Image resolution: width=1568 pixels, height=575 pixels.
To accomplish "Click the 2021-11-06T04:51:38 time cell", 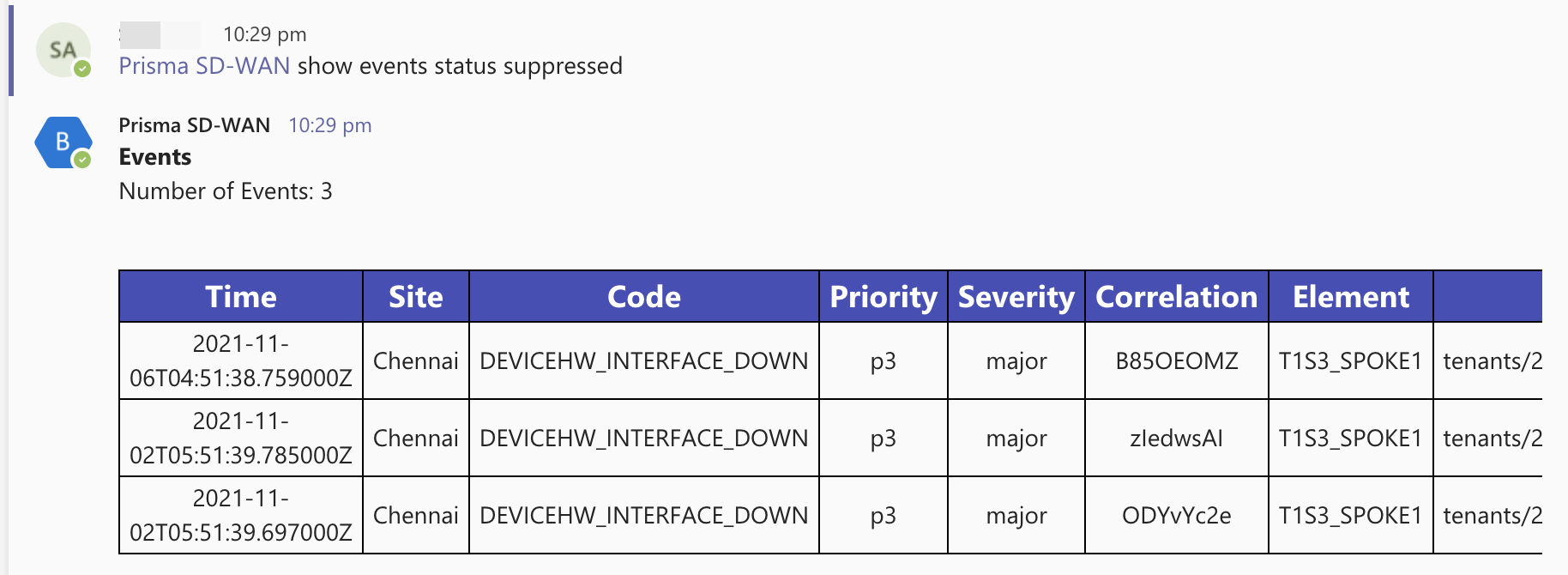I will [x=241, y=361].
